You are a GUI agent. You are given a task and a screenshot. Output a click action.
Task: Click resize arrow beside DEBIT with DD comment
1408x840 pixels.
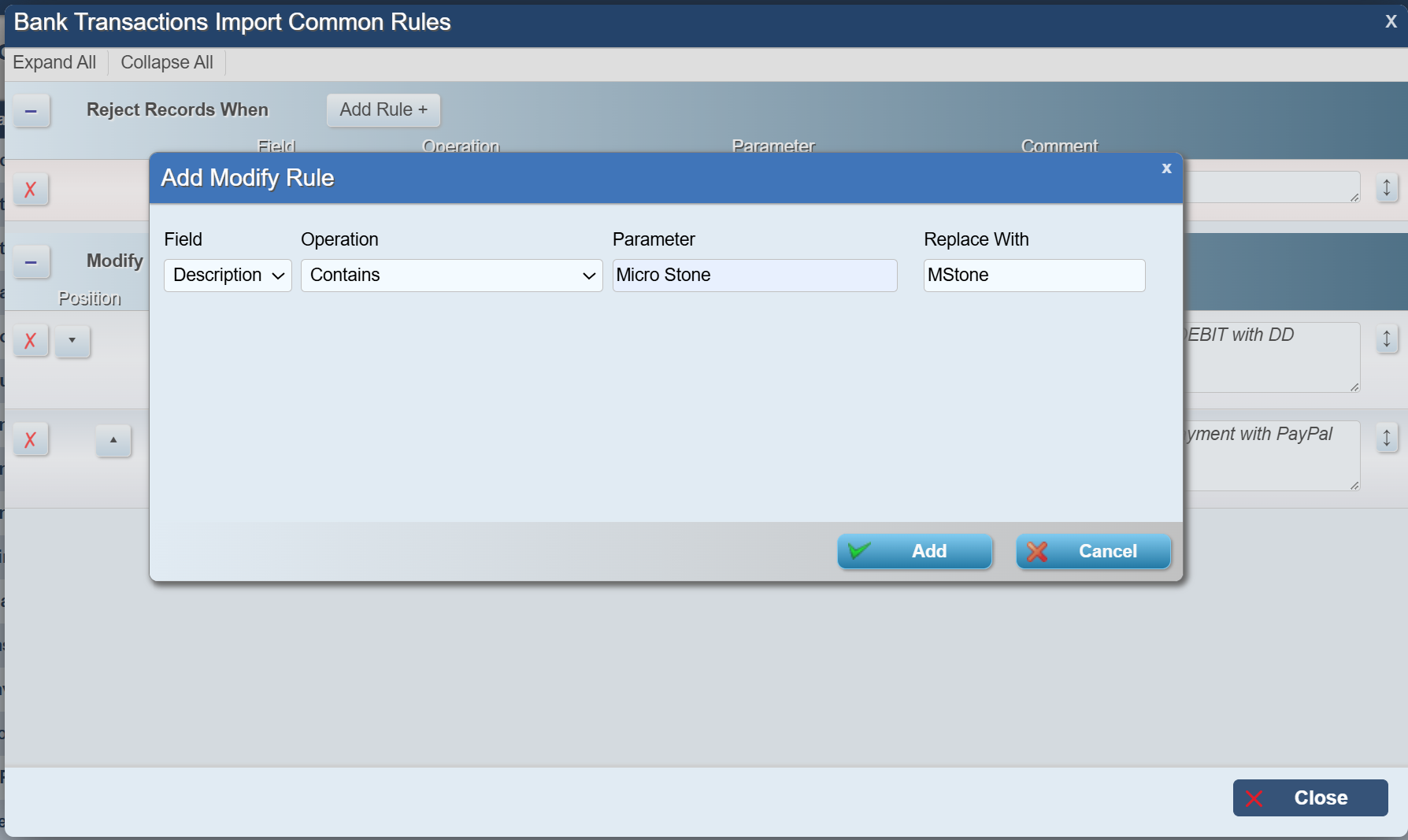(1387, 339)
